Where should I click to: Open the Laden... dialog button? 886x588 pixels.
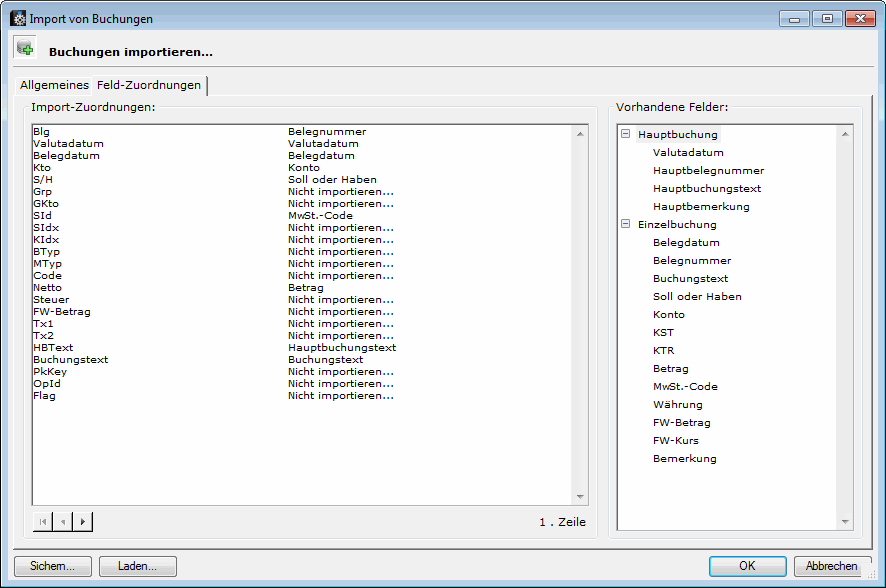point(138,566)
